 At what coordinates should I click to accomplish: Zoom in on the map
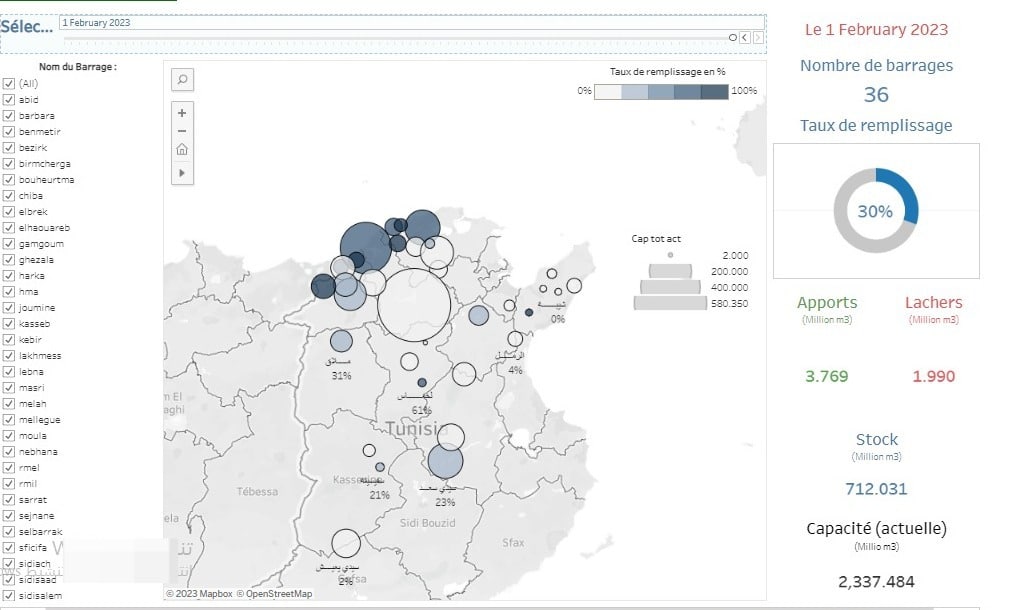point(182,113)
